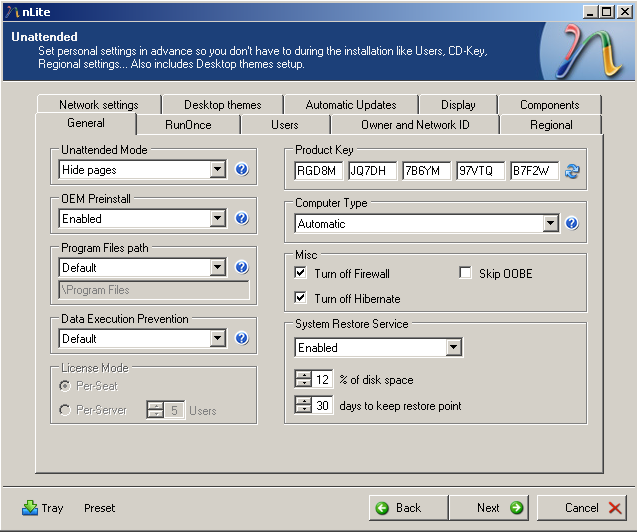
Task: Click help icon beside OEM Preinstall
Action: pyautogui.click(x=242, y=218)
